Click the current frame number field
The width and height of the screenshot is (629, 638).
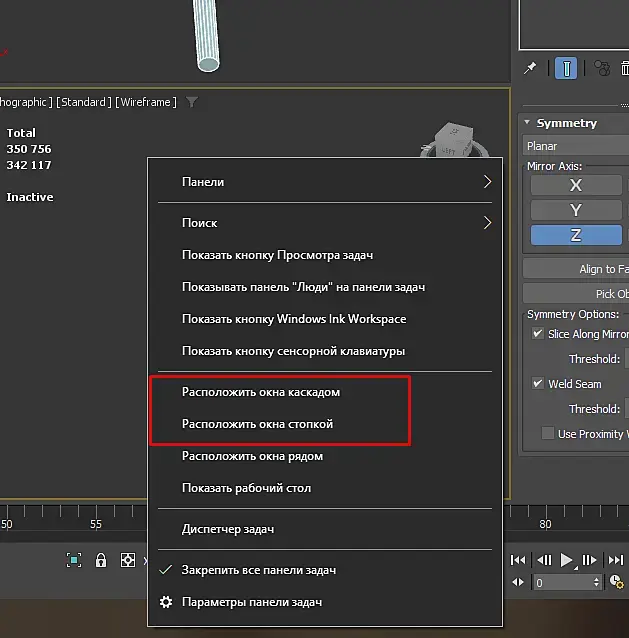(562, 583)
